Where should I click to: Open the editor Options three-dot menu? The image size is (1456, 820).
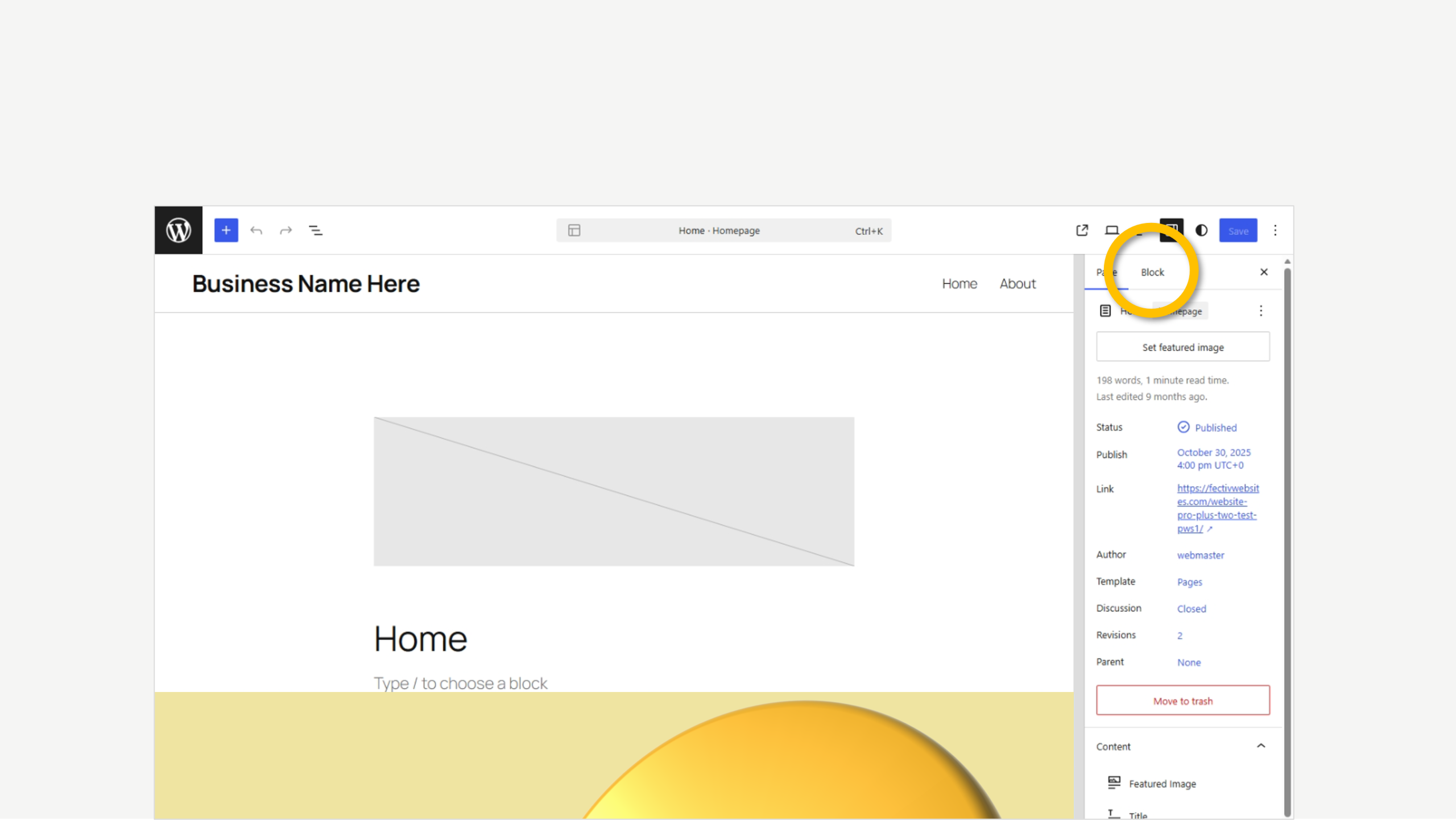1275,230
